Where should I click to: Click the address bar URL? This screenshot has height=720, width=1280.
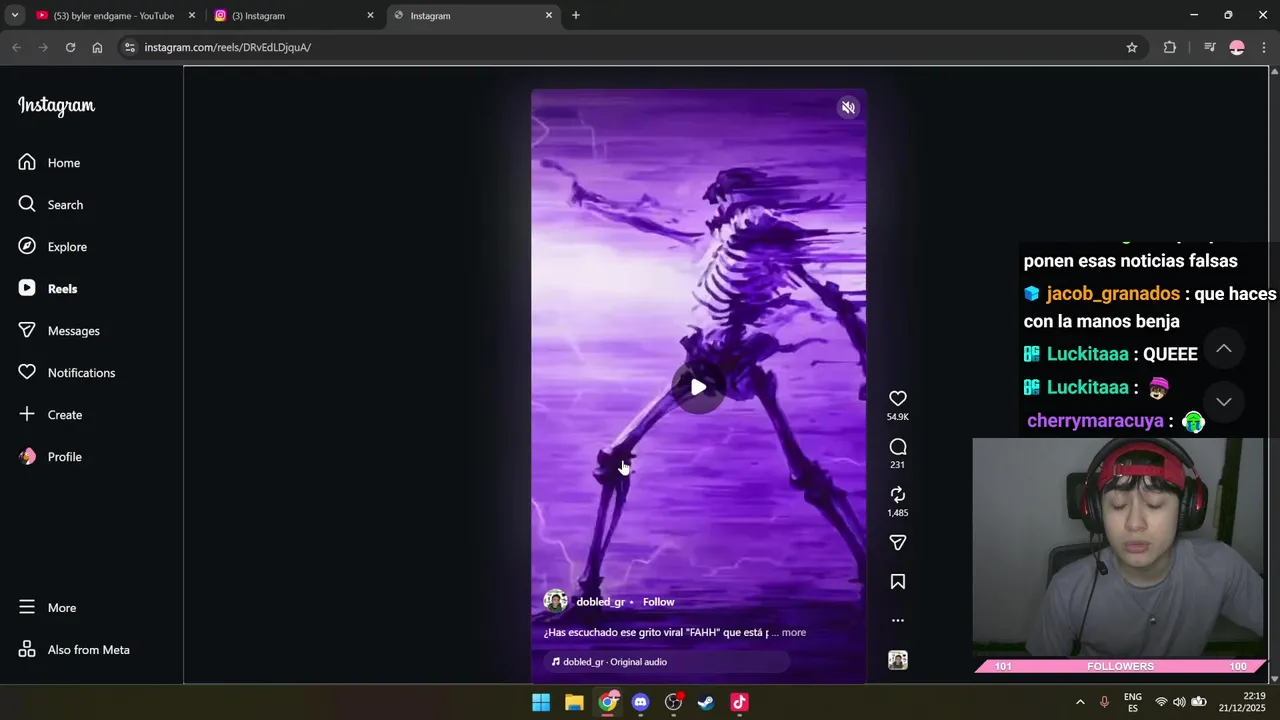(x=228, y=47)
